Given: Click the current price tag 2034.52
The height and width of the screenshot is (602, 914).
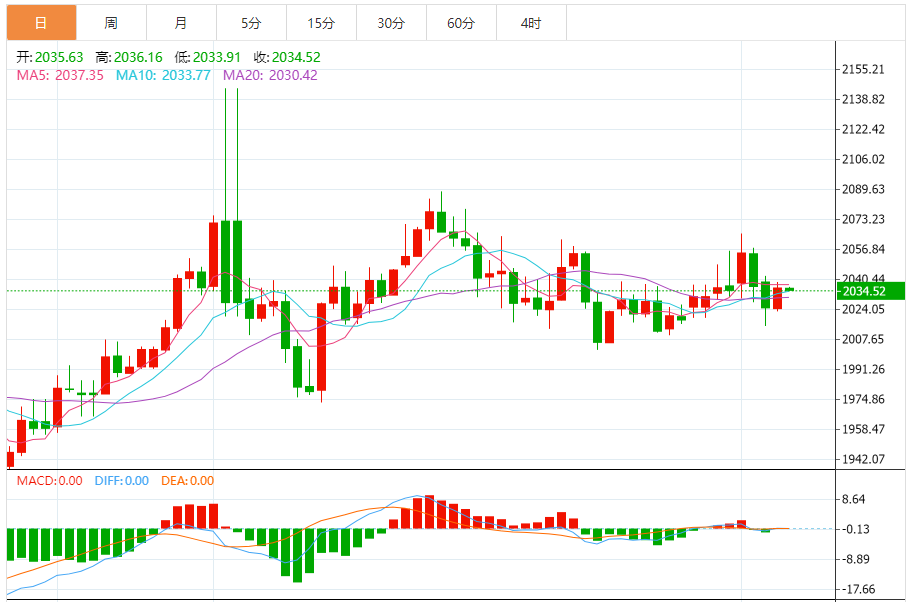Looking at the screenshot, I should pyautogui.click(x=870, y=291).
